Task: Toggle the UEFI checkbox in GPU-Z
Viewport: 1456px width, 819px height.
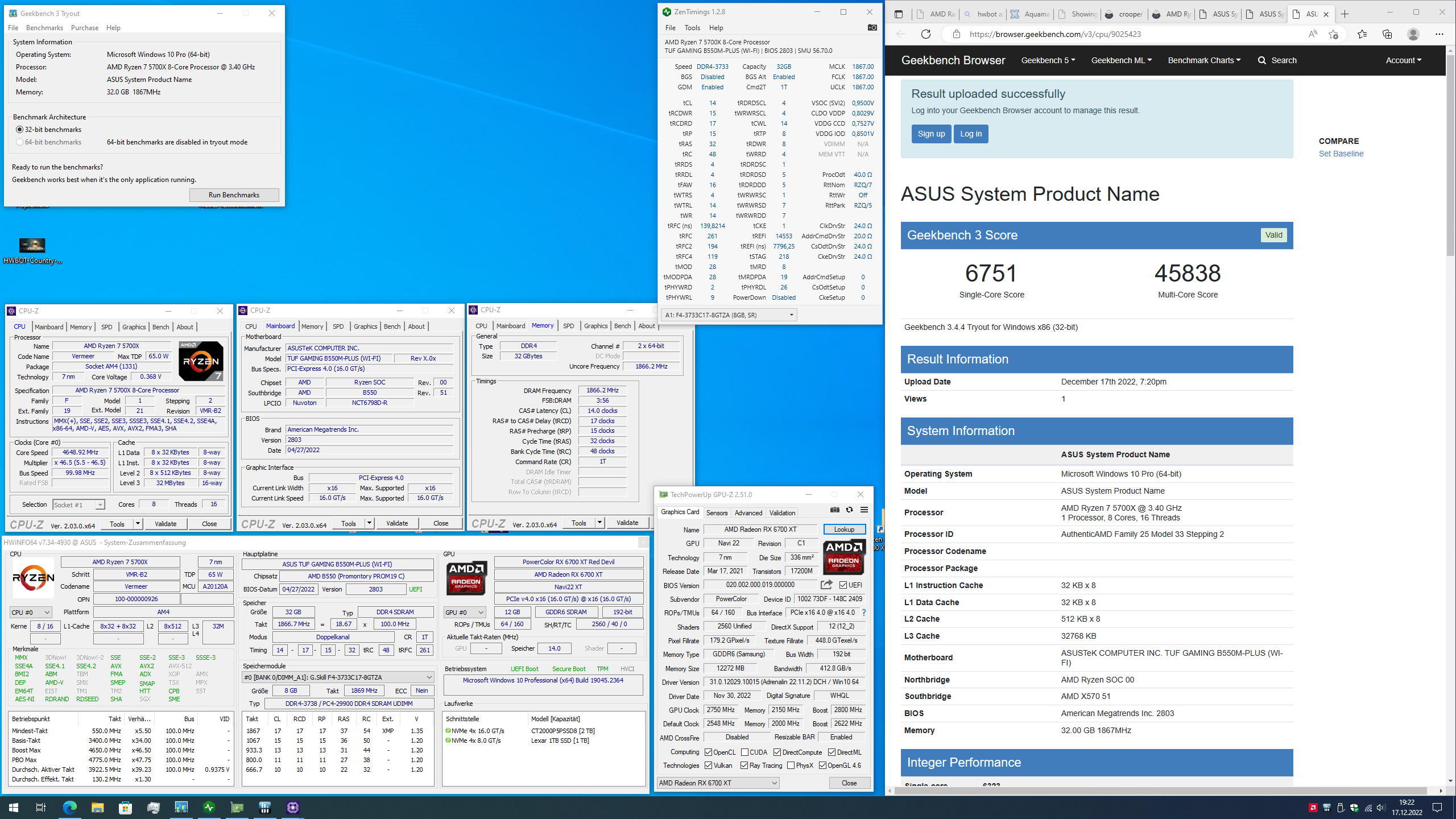Action: [843, 585]
